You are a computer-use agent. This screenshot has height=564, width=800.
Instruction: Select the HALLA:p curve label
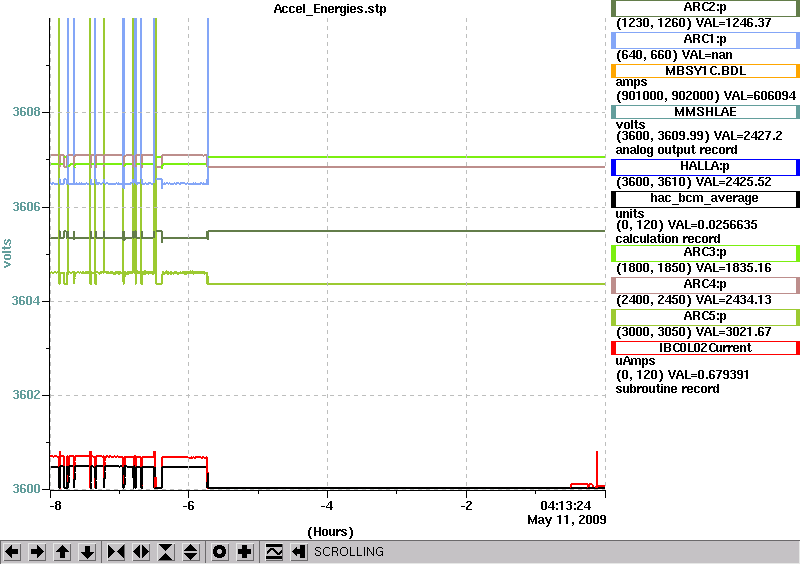click(705, 166)
